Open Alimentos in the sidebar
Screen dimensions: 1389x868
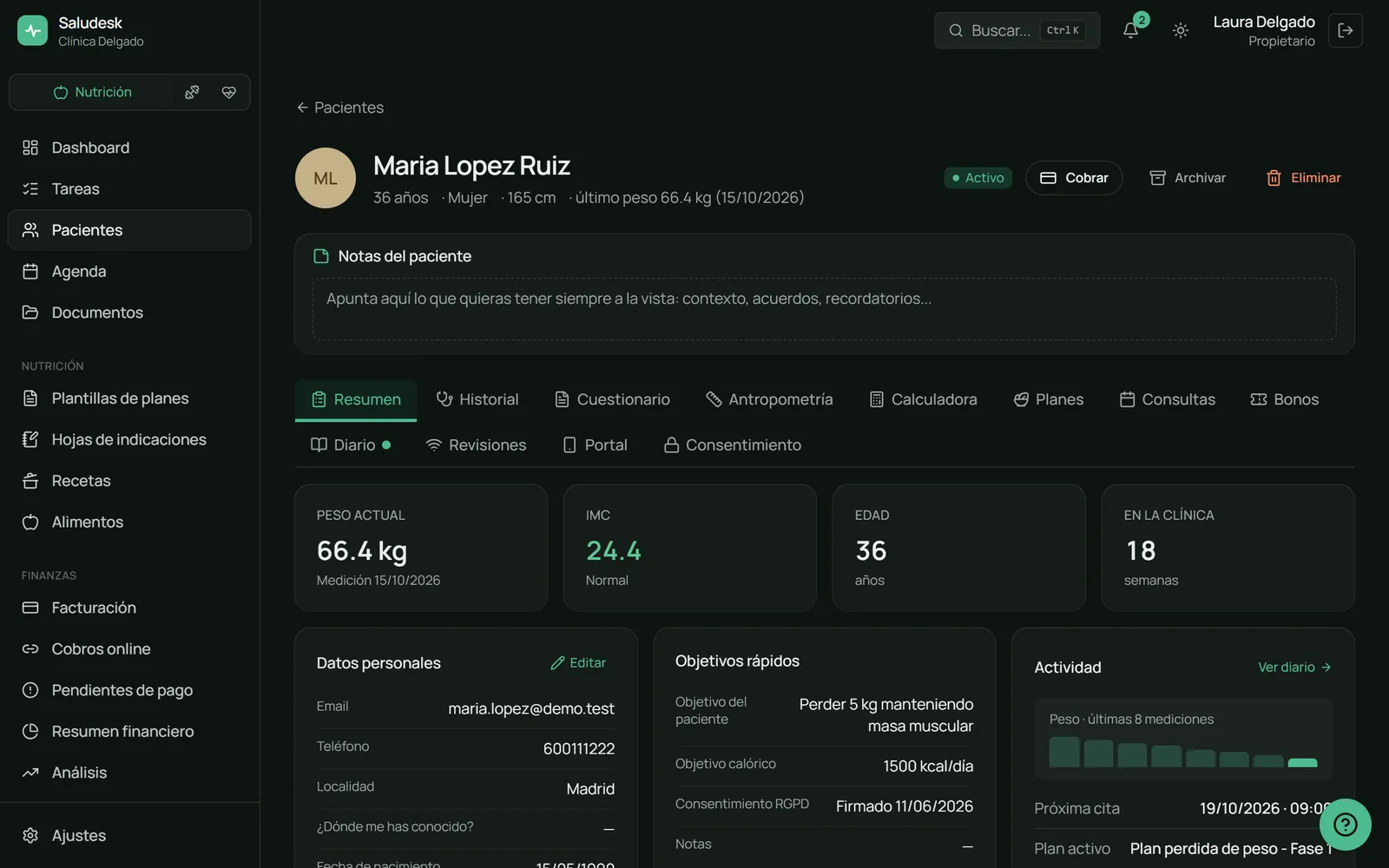[129, 522]
